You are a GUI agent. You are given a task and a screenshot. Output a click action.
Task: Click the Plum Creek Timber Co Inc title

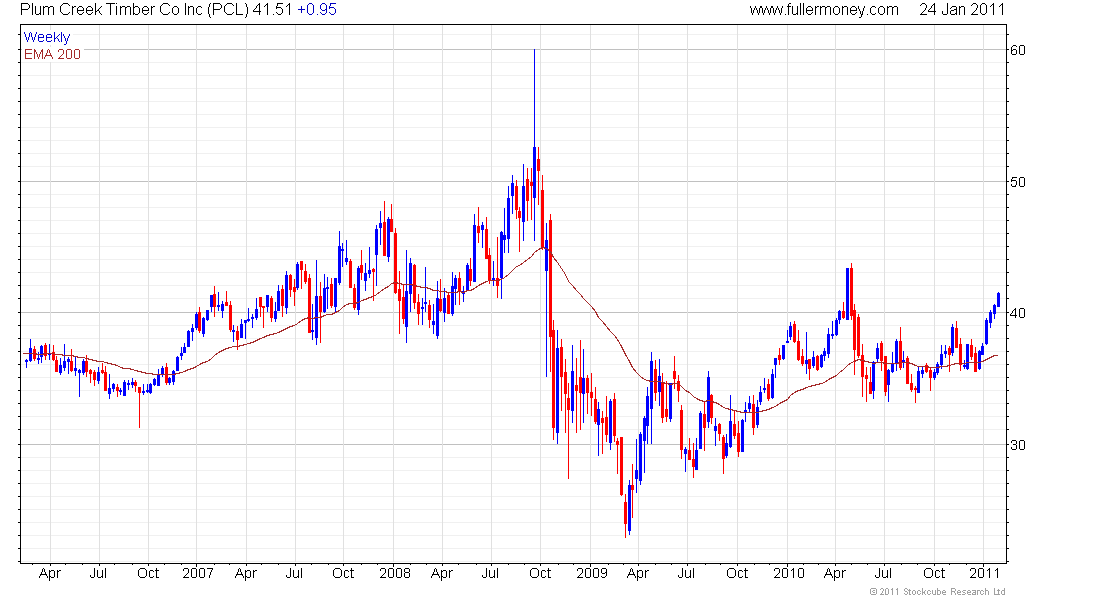[134, 10]
